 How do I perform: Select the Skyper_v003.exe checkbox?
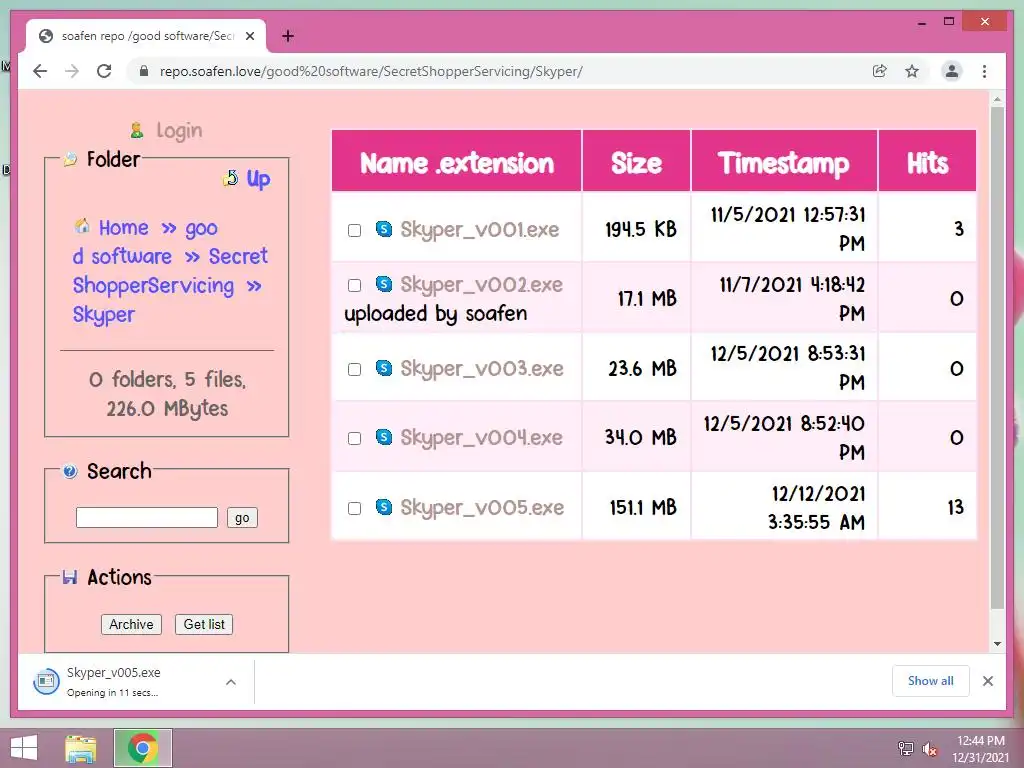pos(355,369)
